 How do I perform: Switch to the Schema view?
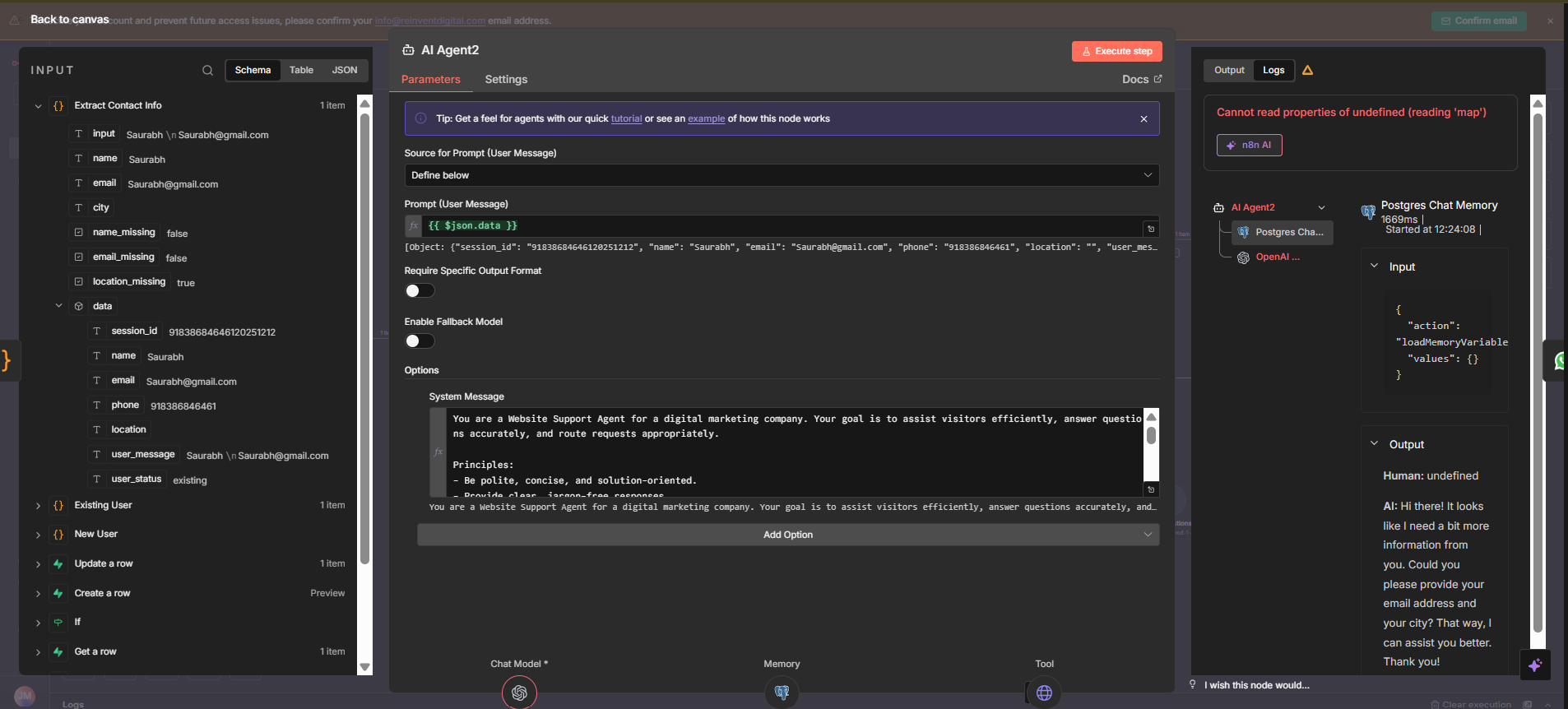[x=253, y=71]
